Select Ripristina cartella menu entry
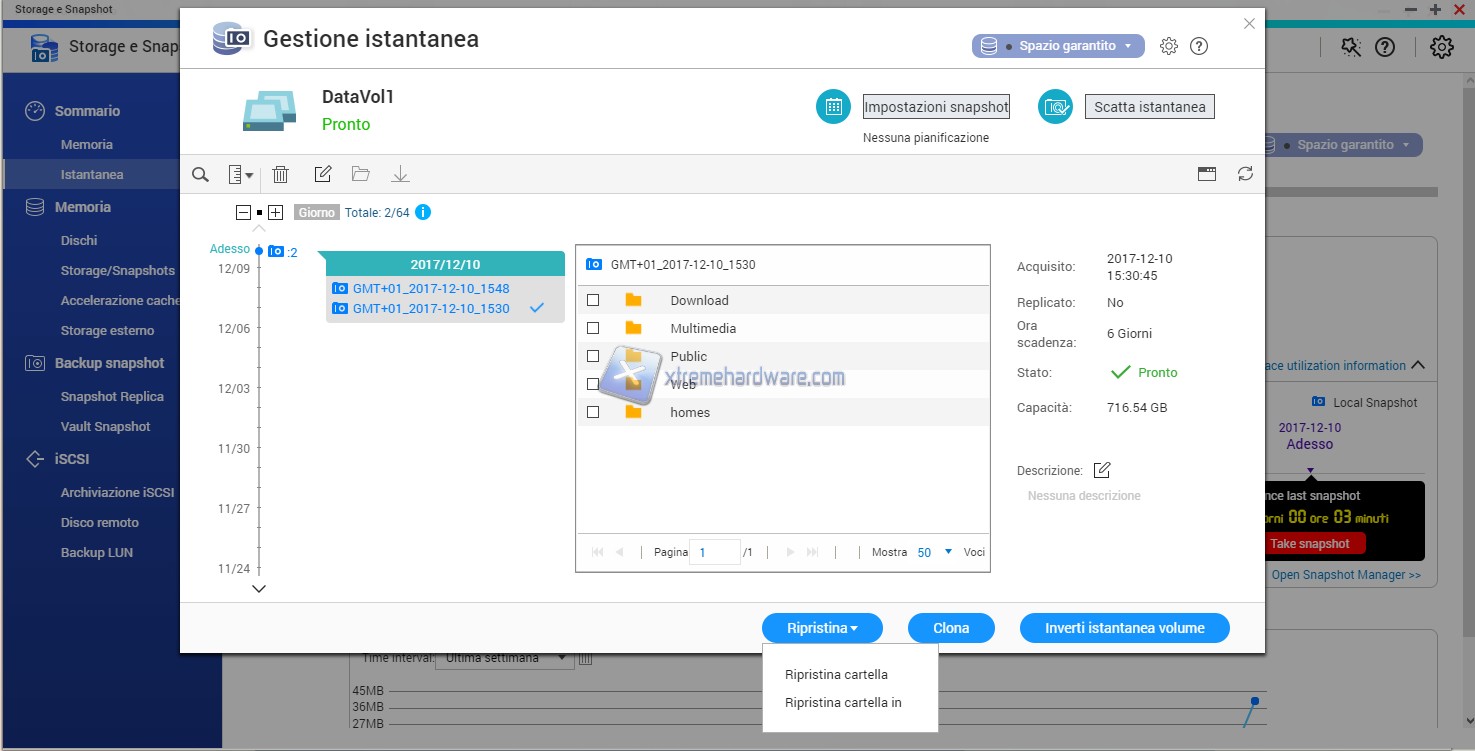This screenshot has width=1475, height=751. pos(836,675)
